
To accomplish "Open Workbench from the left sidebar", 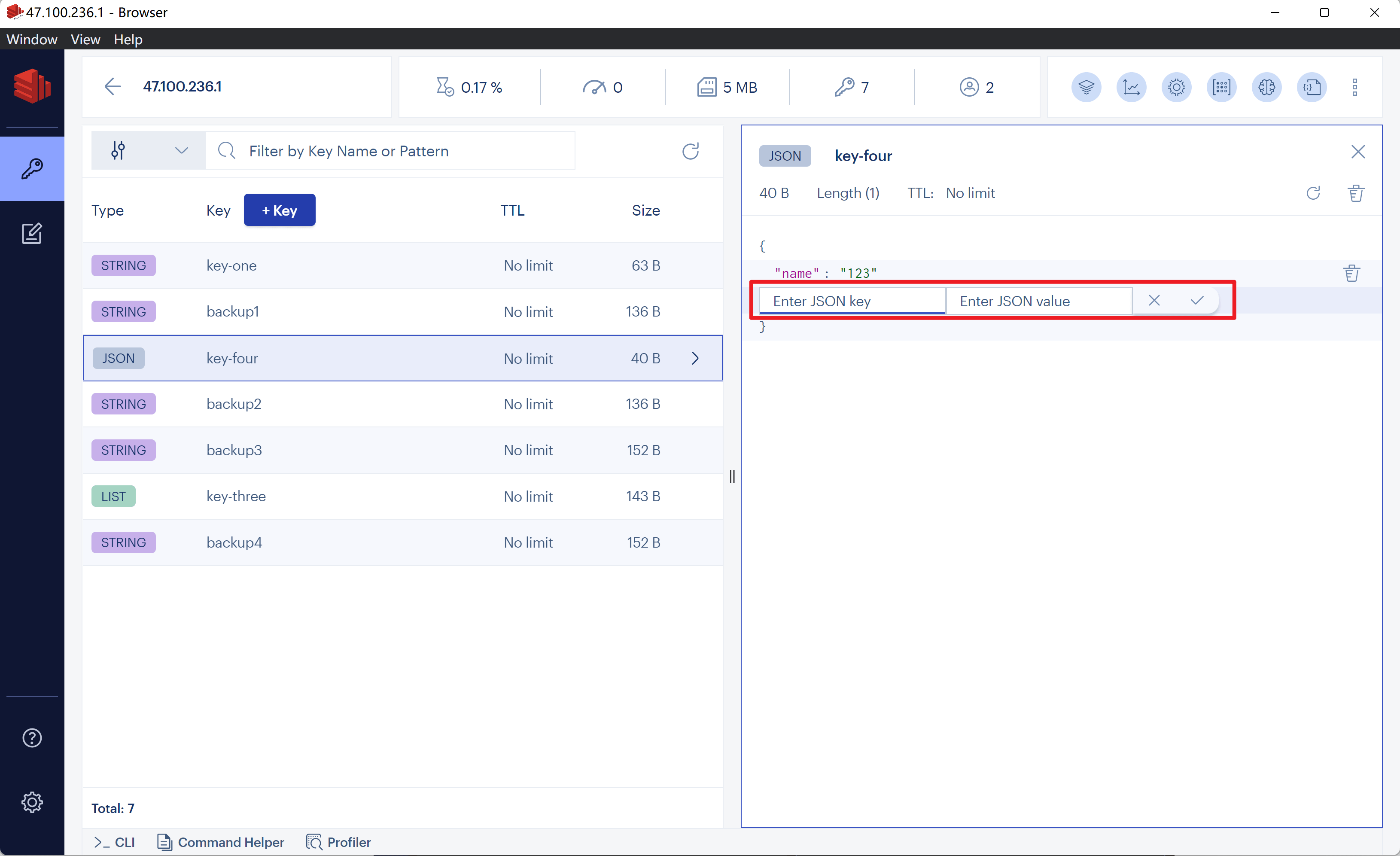I will click(x=32, y=233).
